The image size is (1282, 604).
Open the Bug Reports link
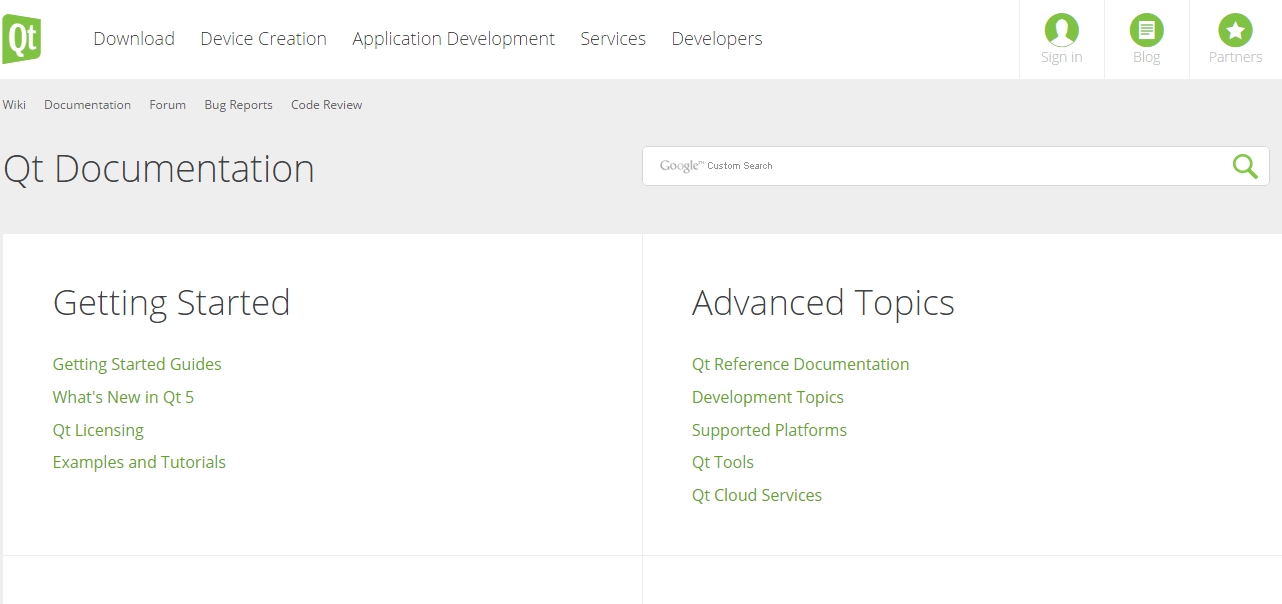coord(238,105)
